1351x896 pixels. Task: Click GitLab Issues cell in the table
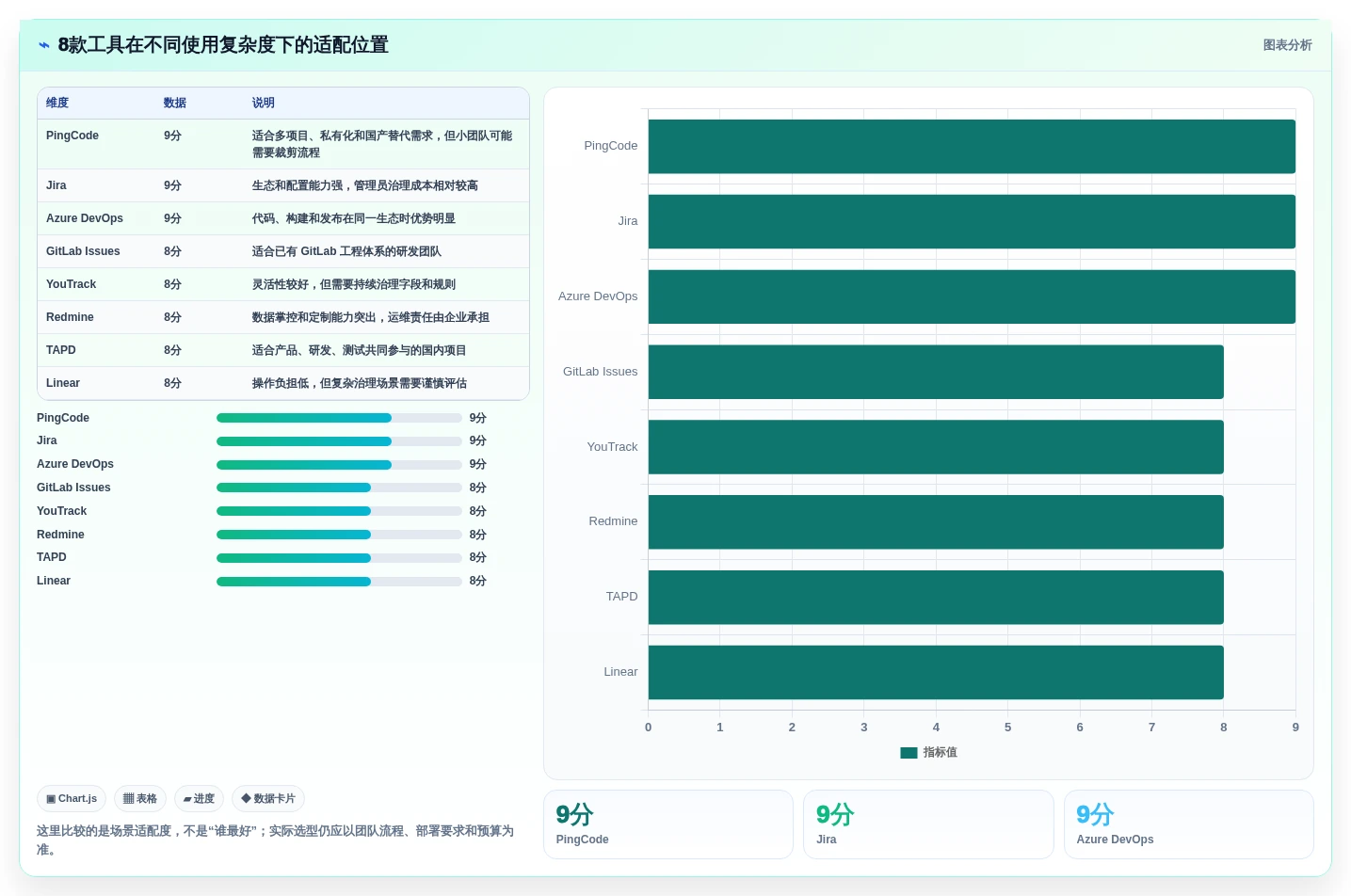pyautogui.click(x=83, y=251)
